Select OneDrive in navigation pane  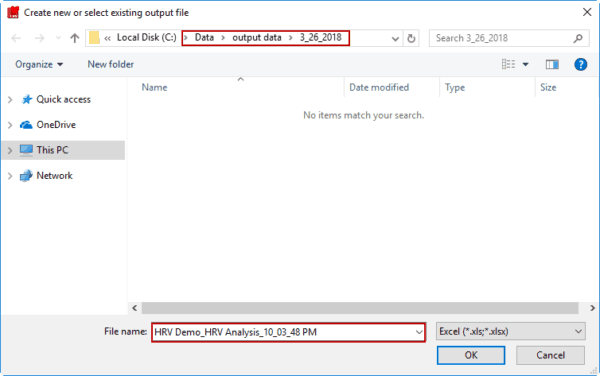(x=56, y=125)
